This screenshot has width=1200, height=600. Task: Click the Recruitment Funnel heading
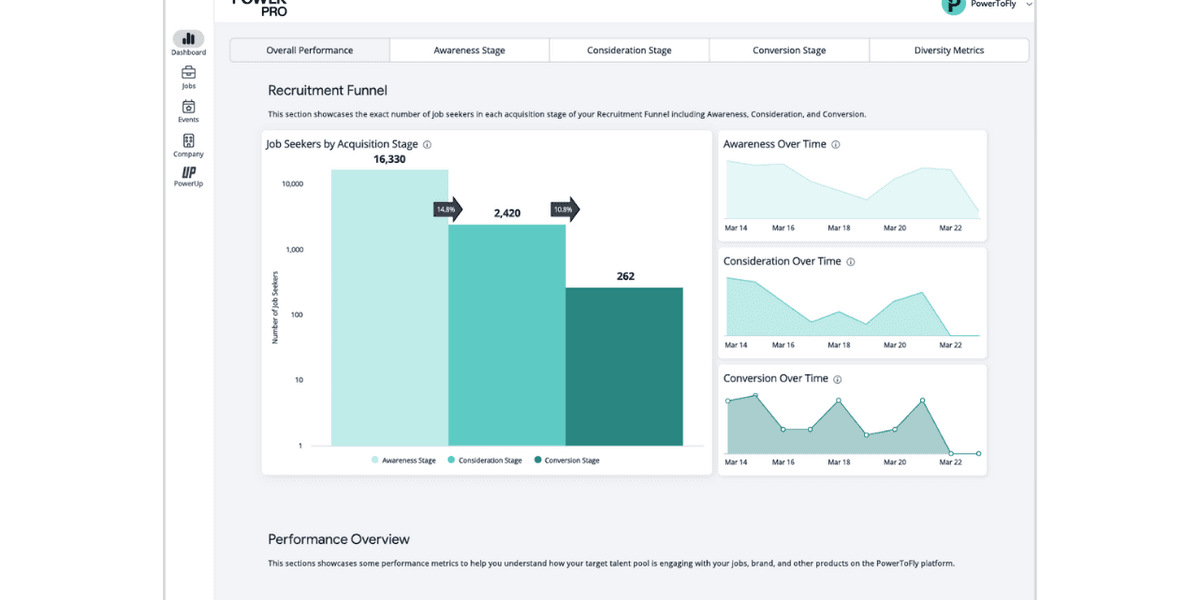tap(327, 91)
